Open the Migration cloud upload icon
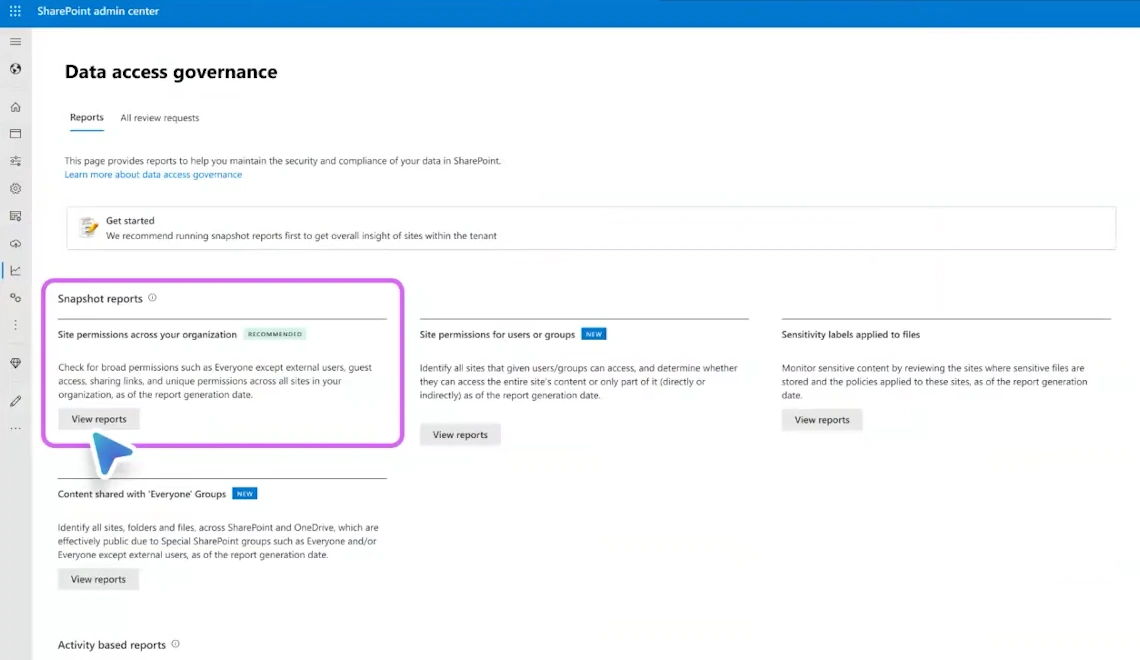This screenshot has height=660, width=1140. [x=15, y=244]
